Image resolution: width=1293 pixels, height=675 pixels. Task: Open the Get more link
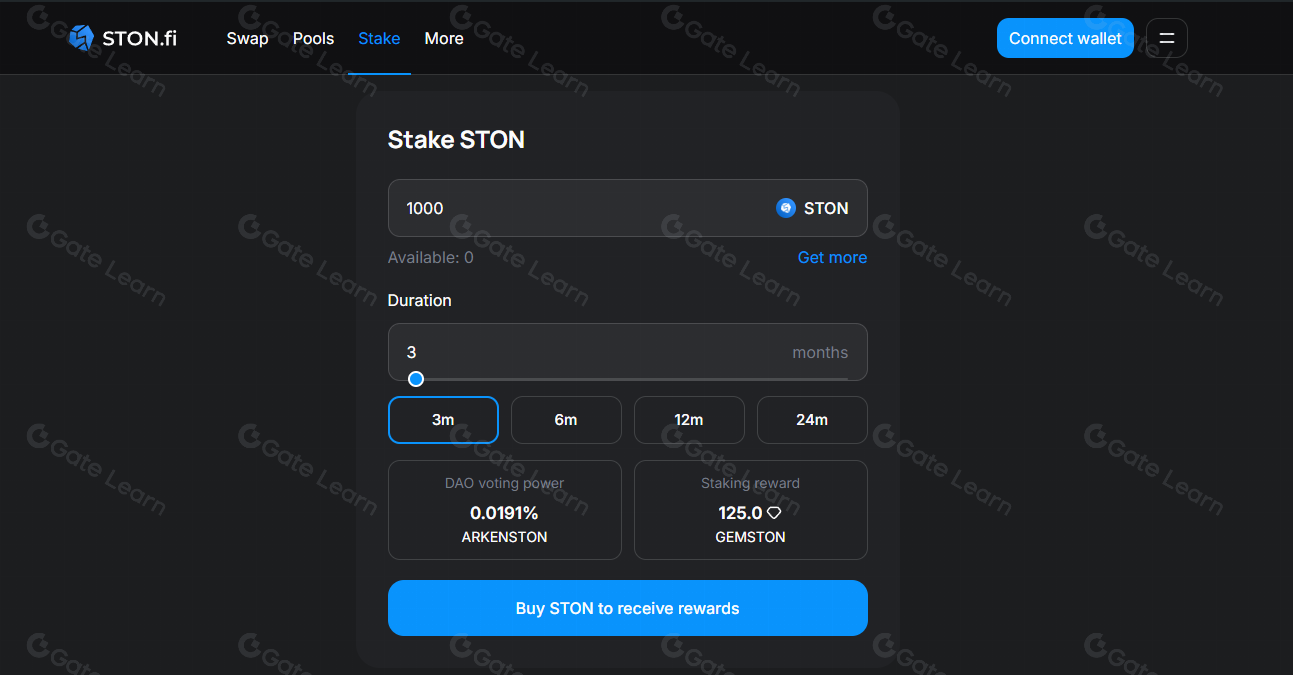[x=832, y=257]
